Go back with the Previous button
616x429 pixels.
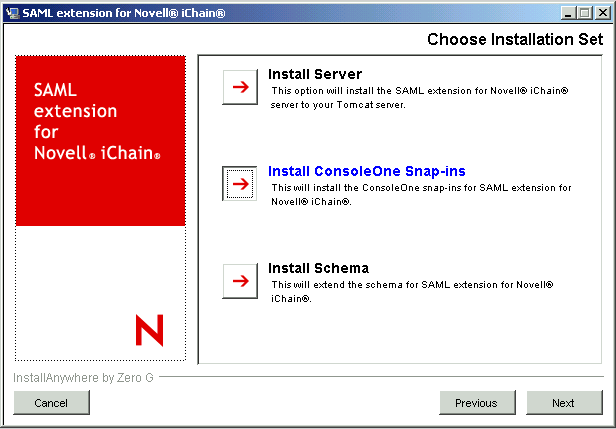[x=477, y=403]
